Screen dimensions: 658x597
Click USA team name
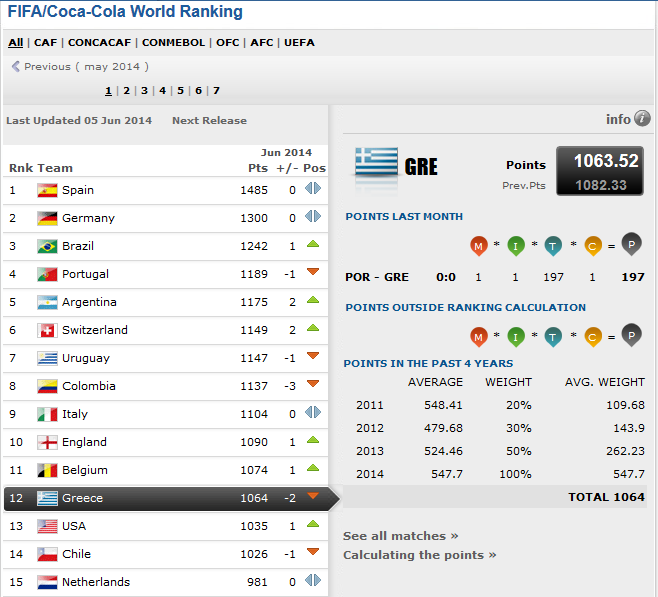74,526
